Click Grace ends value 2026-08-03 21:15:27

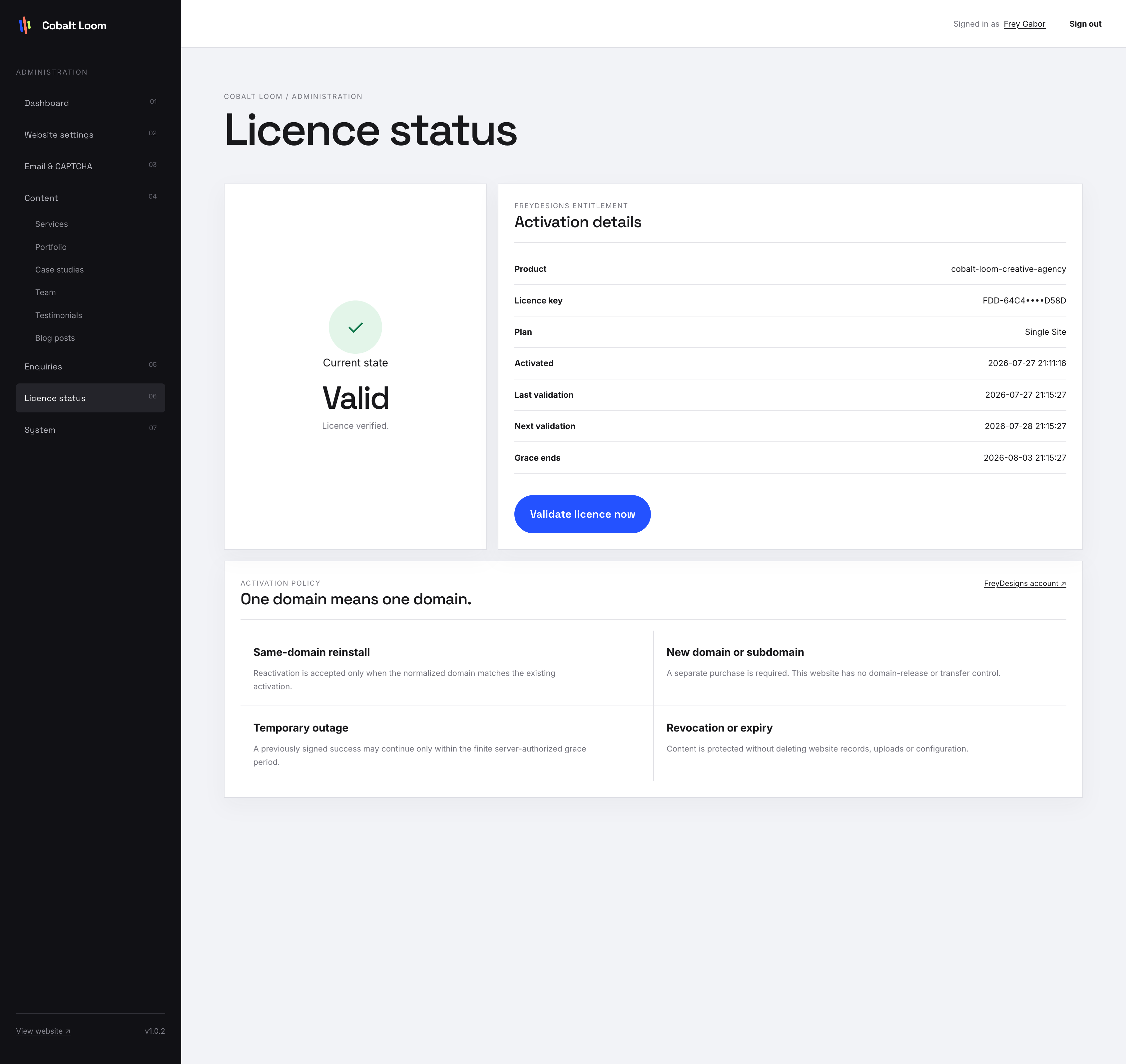click(x=1024, y=458)
